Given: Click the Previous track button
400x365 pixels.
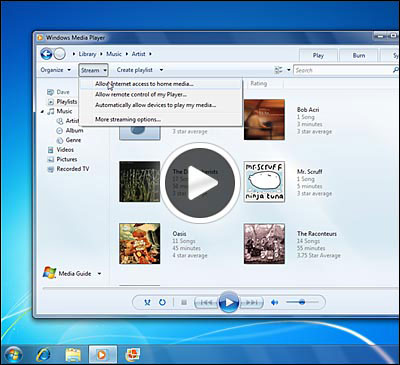Looking at the screenshot, I should click(206, 303).
